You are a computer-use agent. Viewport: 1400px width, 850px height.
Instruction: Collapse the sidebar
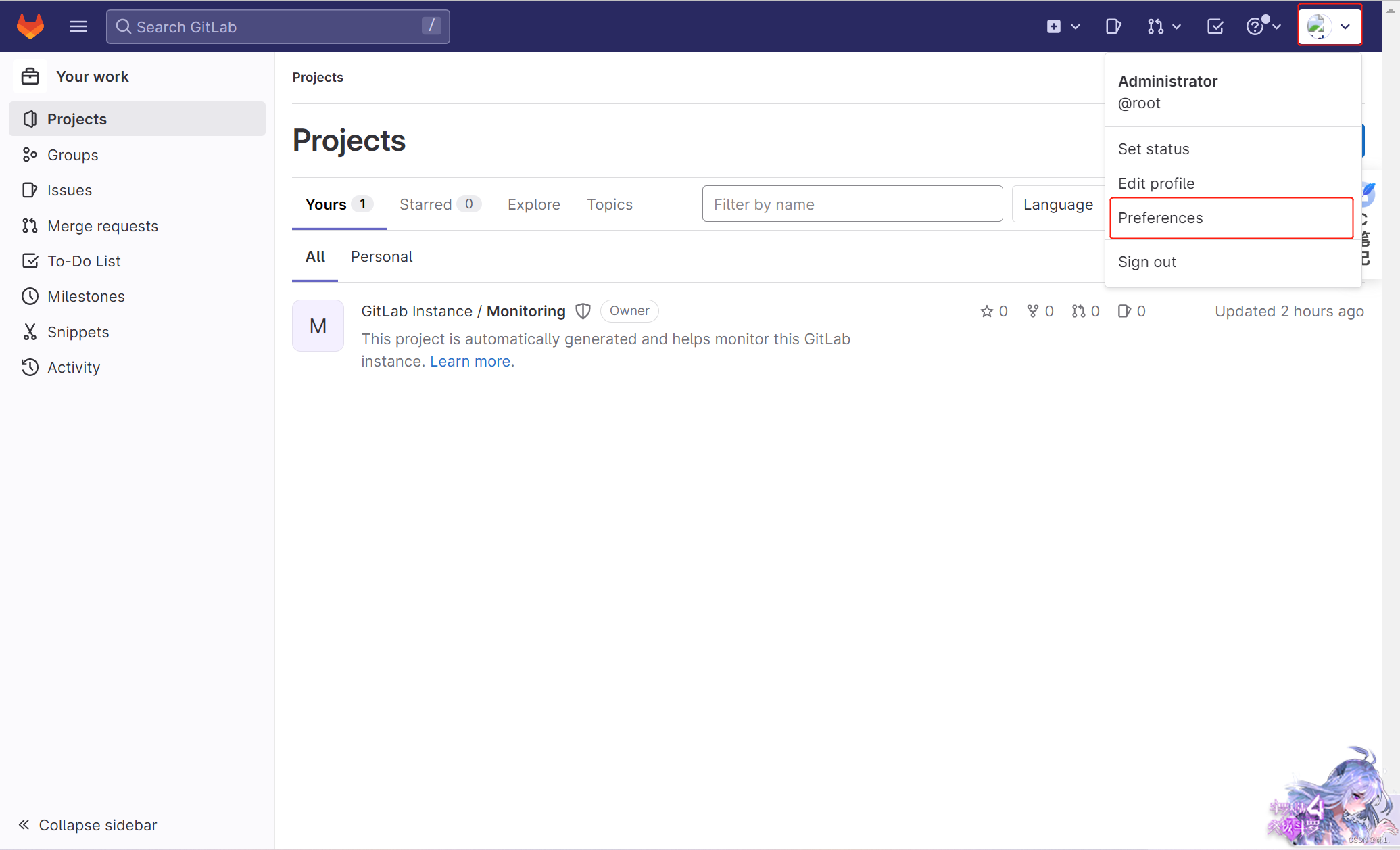(88, 825)
